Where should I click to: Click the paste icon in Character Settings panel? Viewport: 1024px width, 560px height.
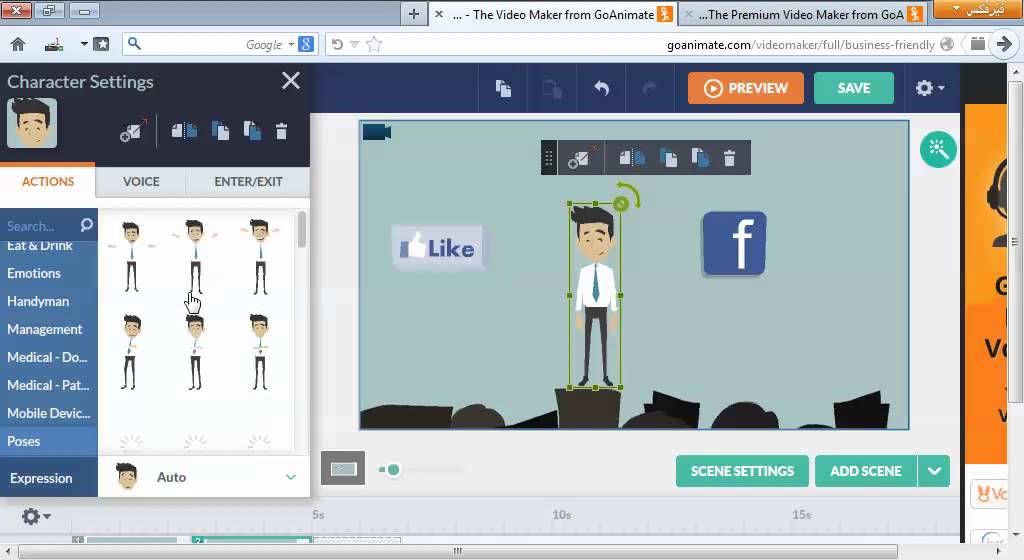click(252, 131)
